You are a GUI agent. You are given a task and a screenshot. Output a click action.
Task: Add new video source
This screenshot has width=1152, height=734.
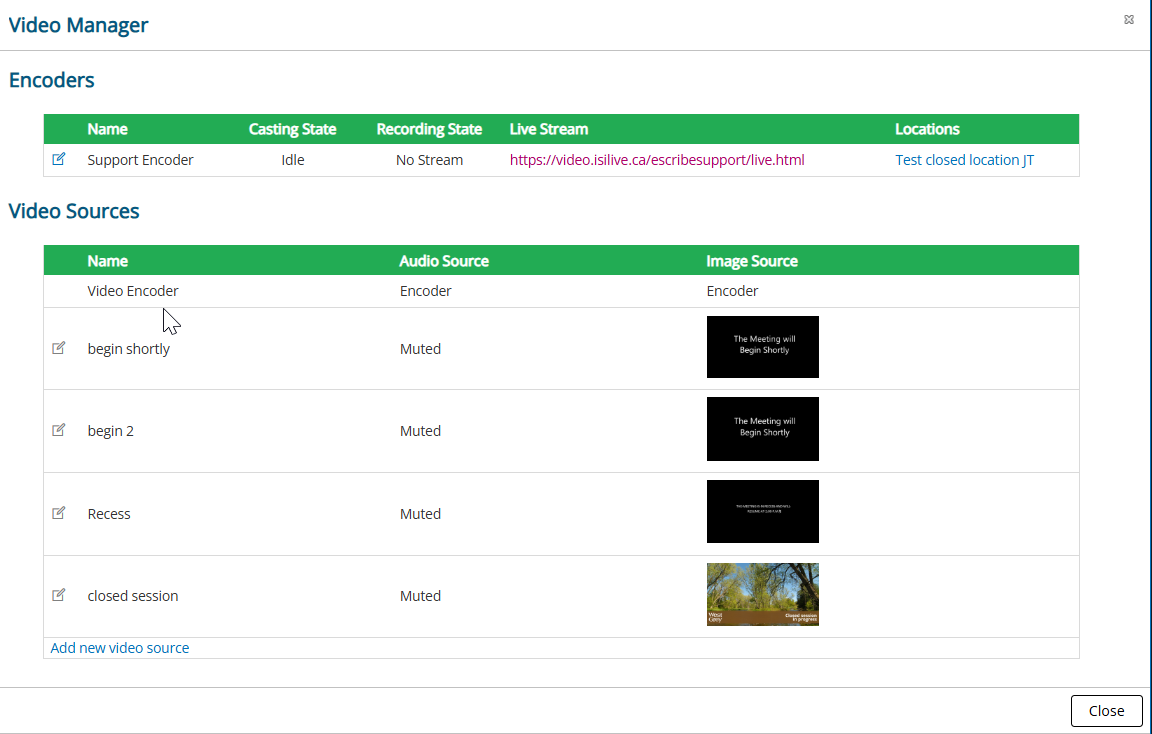coord(119,647)
